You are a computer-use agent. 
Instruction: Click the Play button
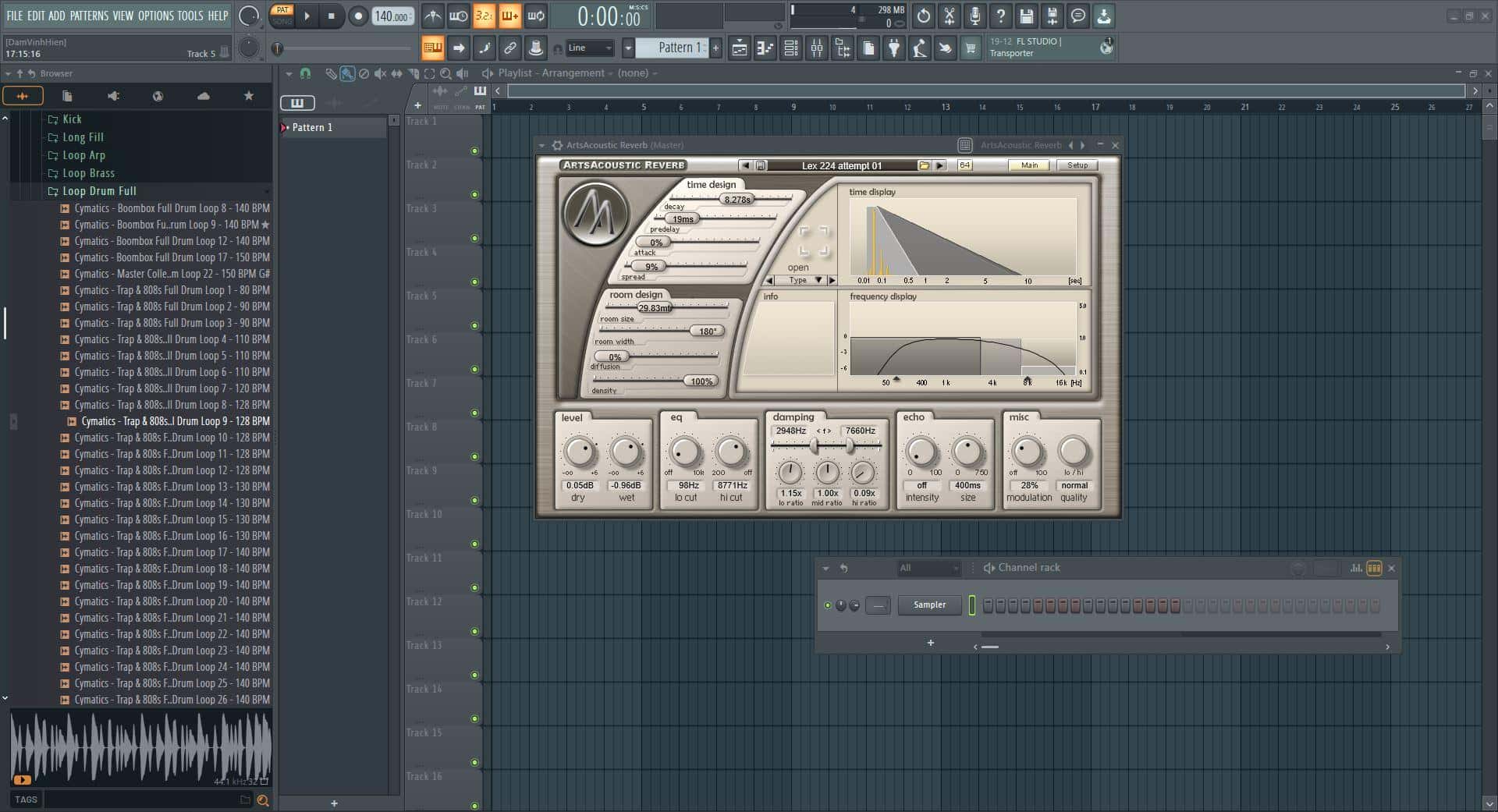point(307,16)
